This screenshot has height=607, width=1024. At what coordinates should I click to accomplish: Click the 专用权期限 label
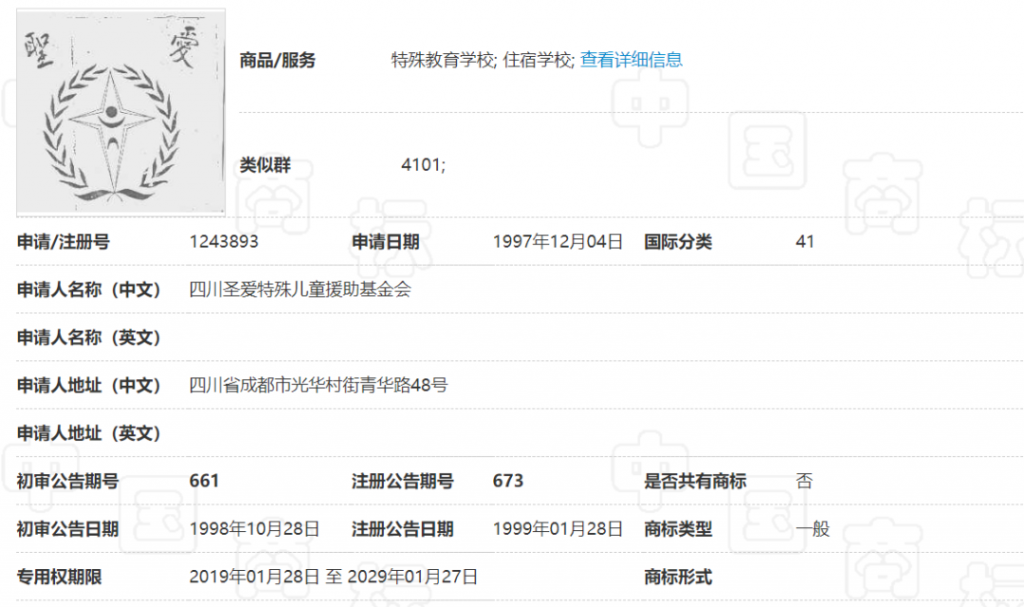[59, 577]
